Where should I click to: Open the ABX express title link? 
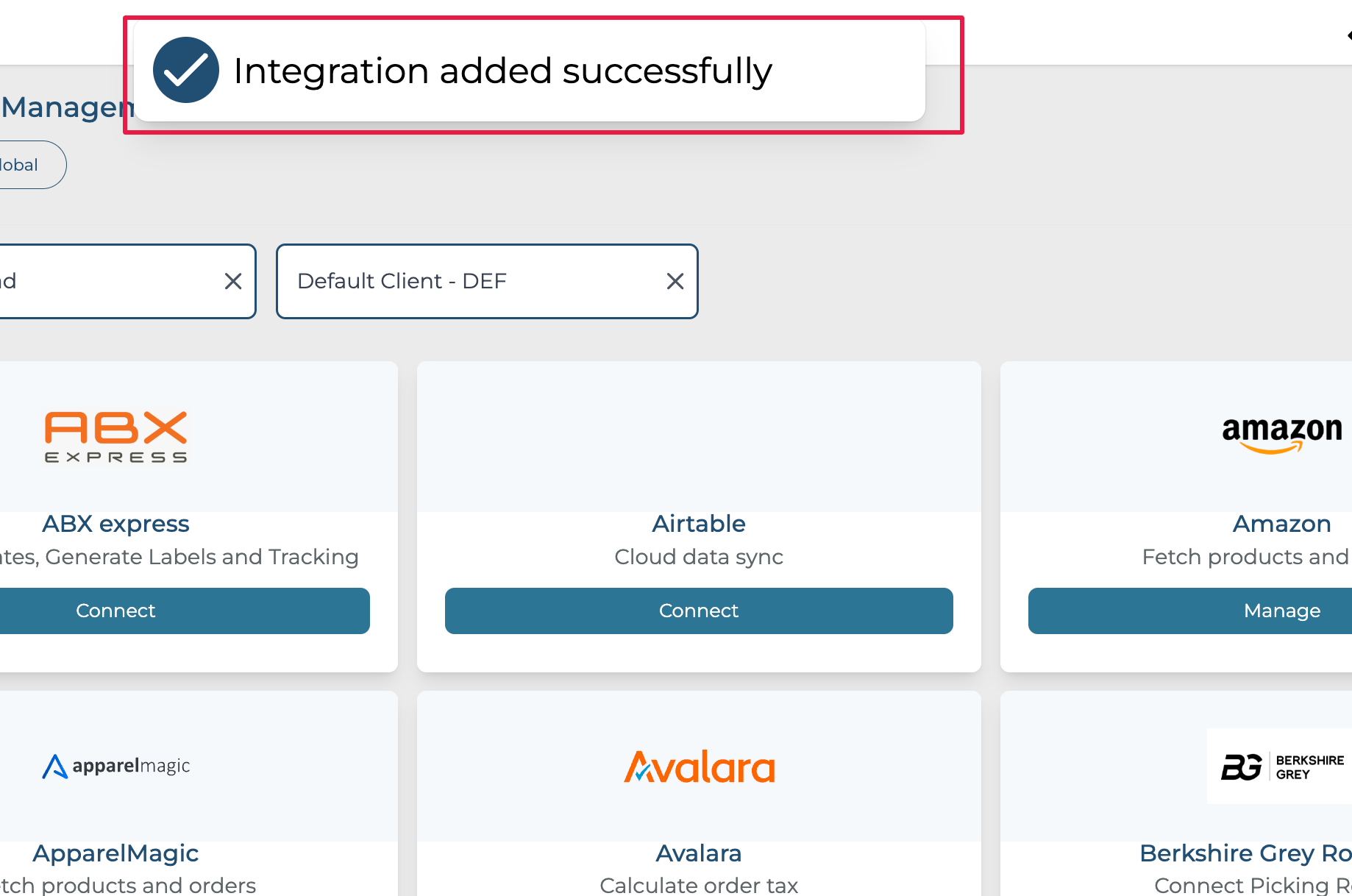[x=116, y=524]
